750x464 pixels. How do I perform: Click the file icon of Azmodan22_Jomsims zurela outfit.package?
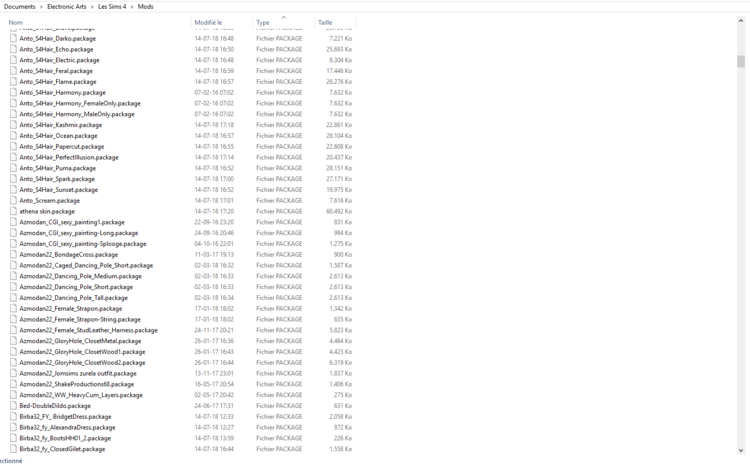point(13,373)
